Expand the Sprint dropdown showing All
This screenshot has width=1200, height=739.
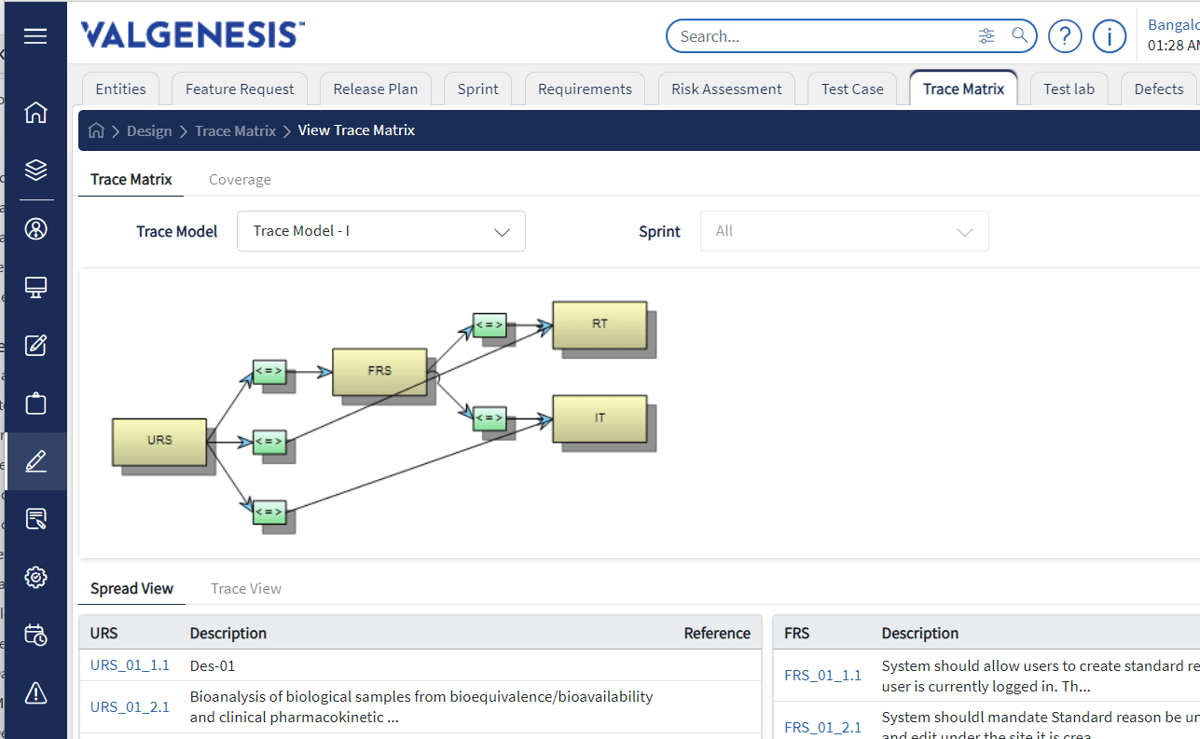(844, 231)
